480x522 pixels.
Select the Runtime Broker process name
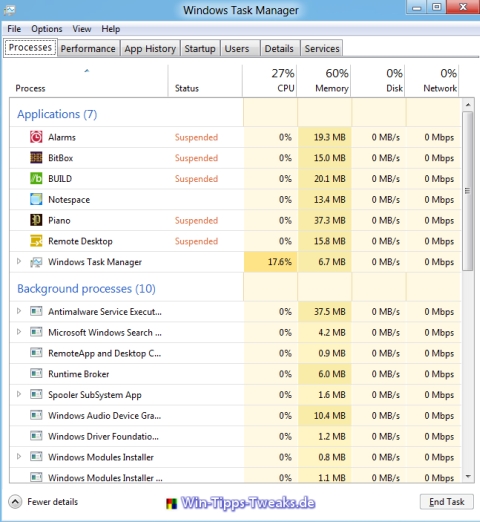79,374
